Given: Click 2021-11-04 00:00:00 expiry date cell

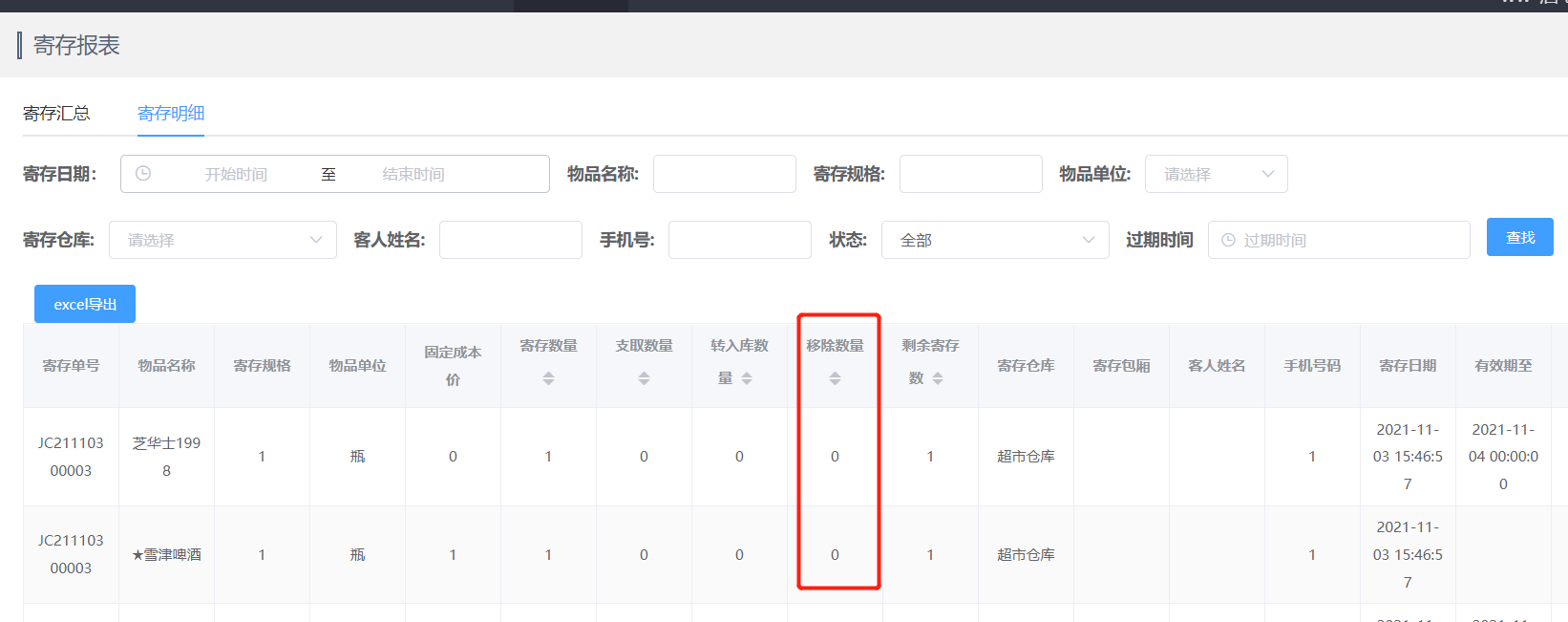Looking at the screenshot, I should [x=1503, y=457].
